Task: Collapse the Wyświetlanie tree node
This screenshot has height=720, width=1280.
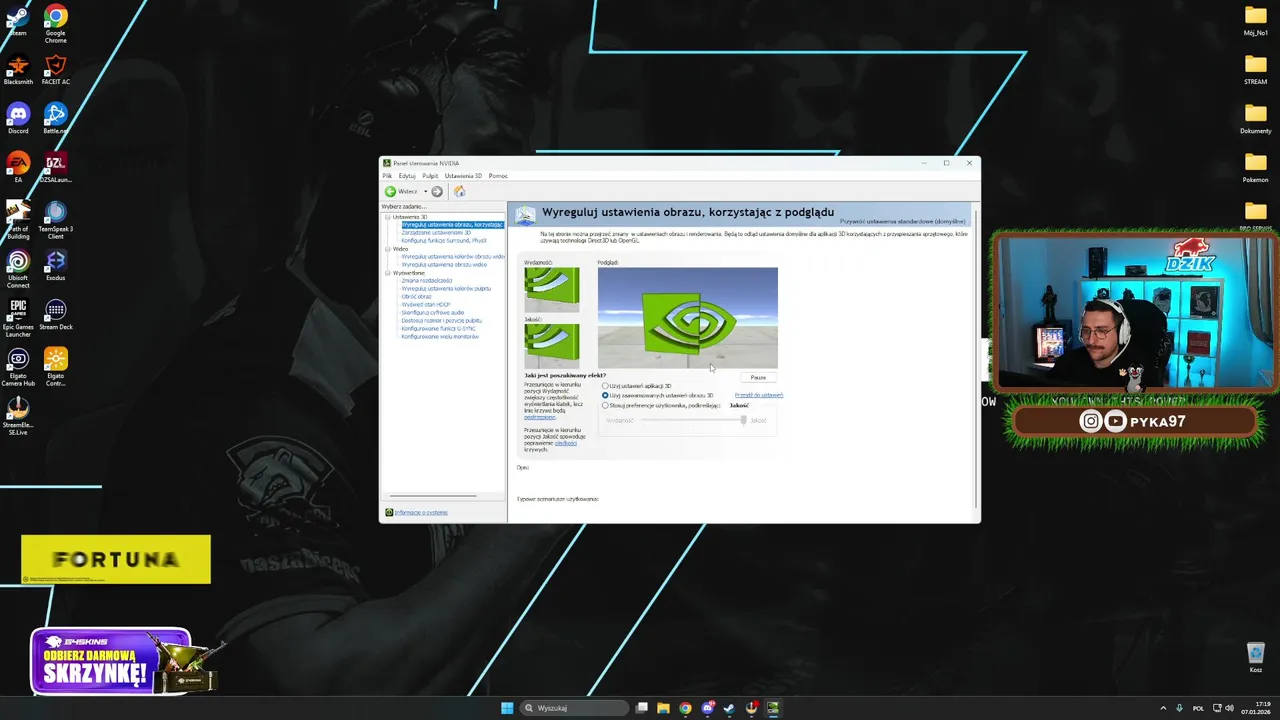Action: coord(388,273)
